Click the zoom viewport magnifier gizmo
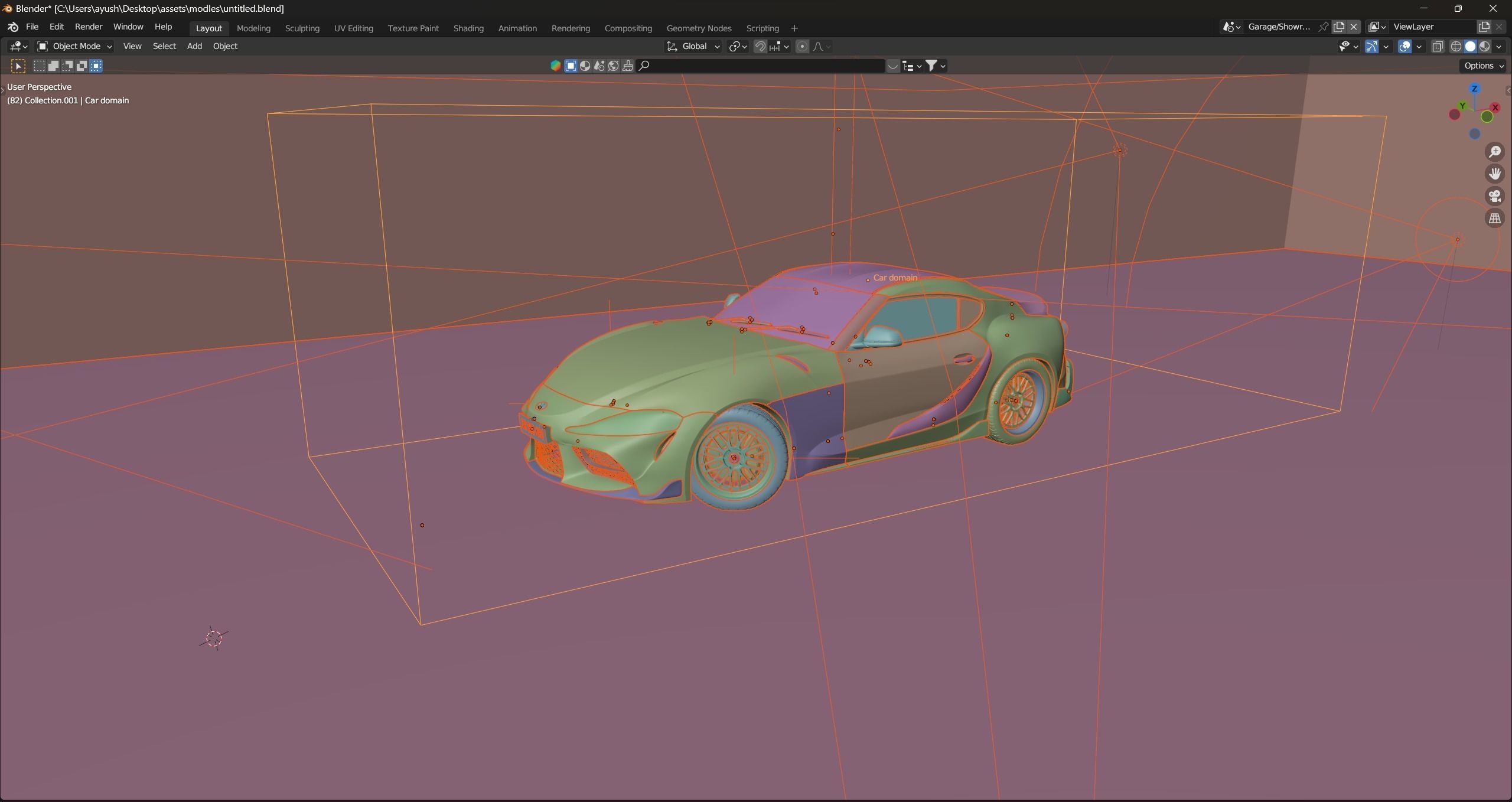The width and height of the screenshot is (1512, 802). click(1495, 152)
